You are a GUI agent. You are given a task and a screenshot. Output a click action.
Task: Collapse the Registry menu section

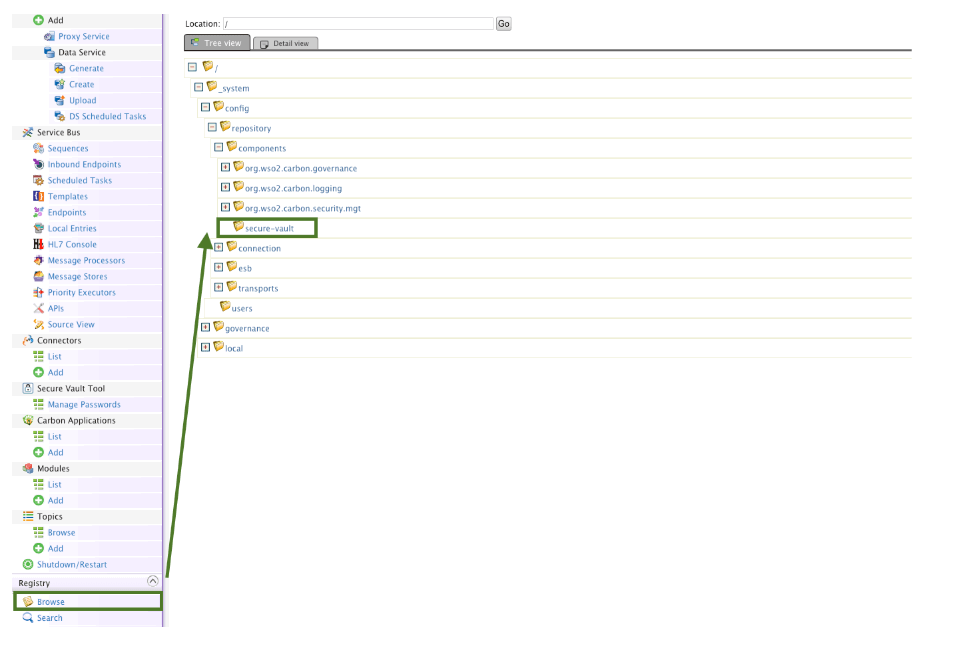[x=152, y=581]
